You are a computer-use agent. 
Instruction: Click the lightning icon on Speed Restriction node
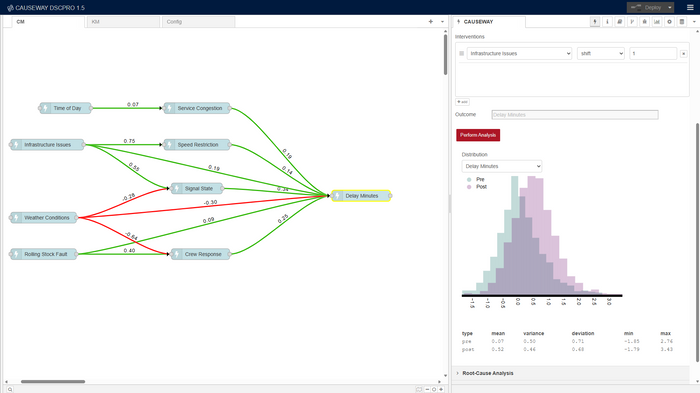point(169,145)
